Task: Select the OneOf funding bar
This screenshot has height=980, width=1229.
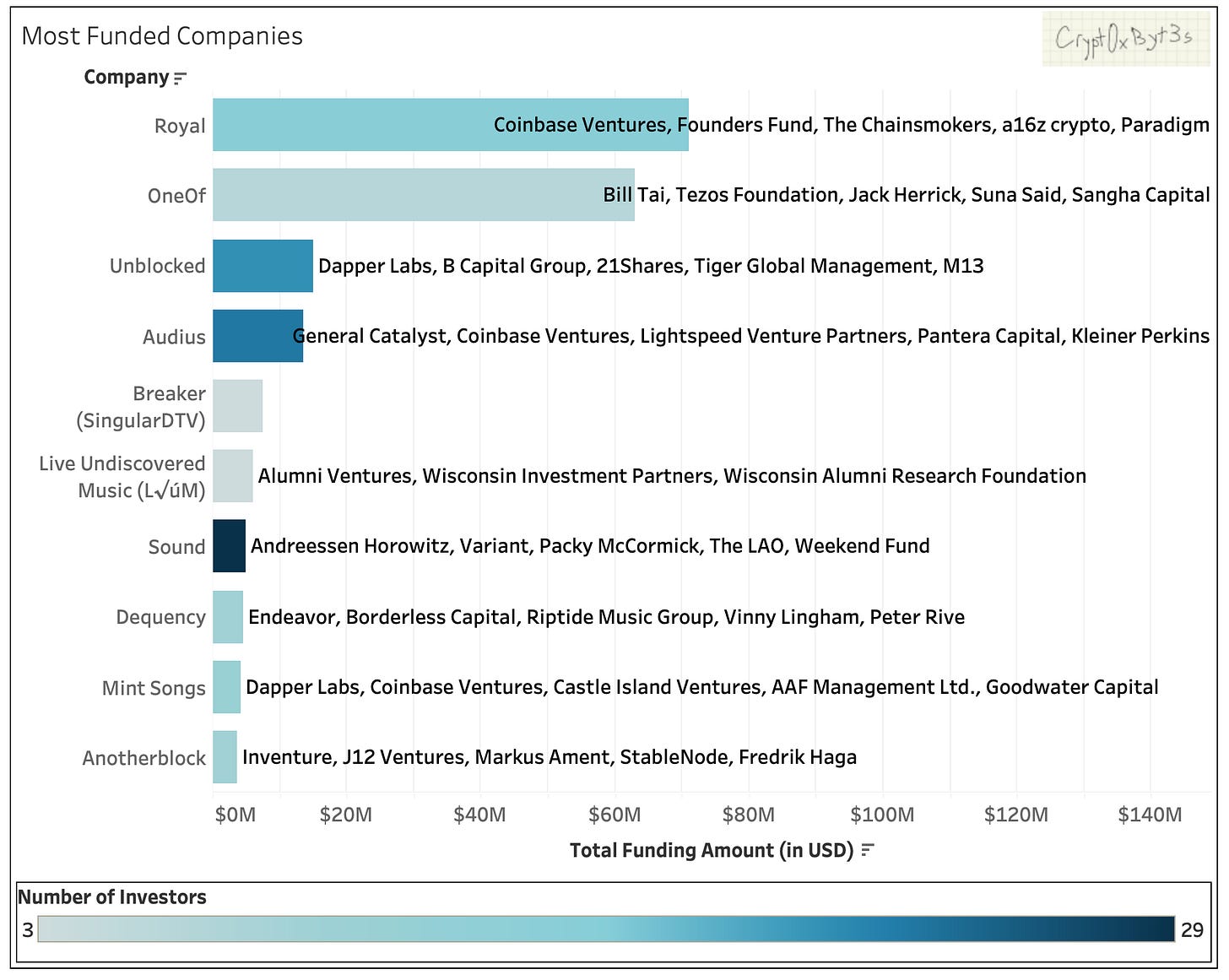Action: click(x=424, y=195)
